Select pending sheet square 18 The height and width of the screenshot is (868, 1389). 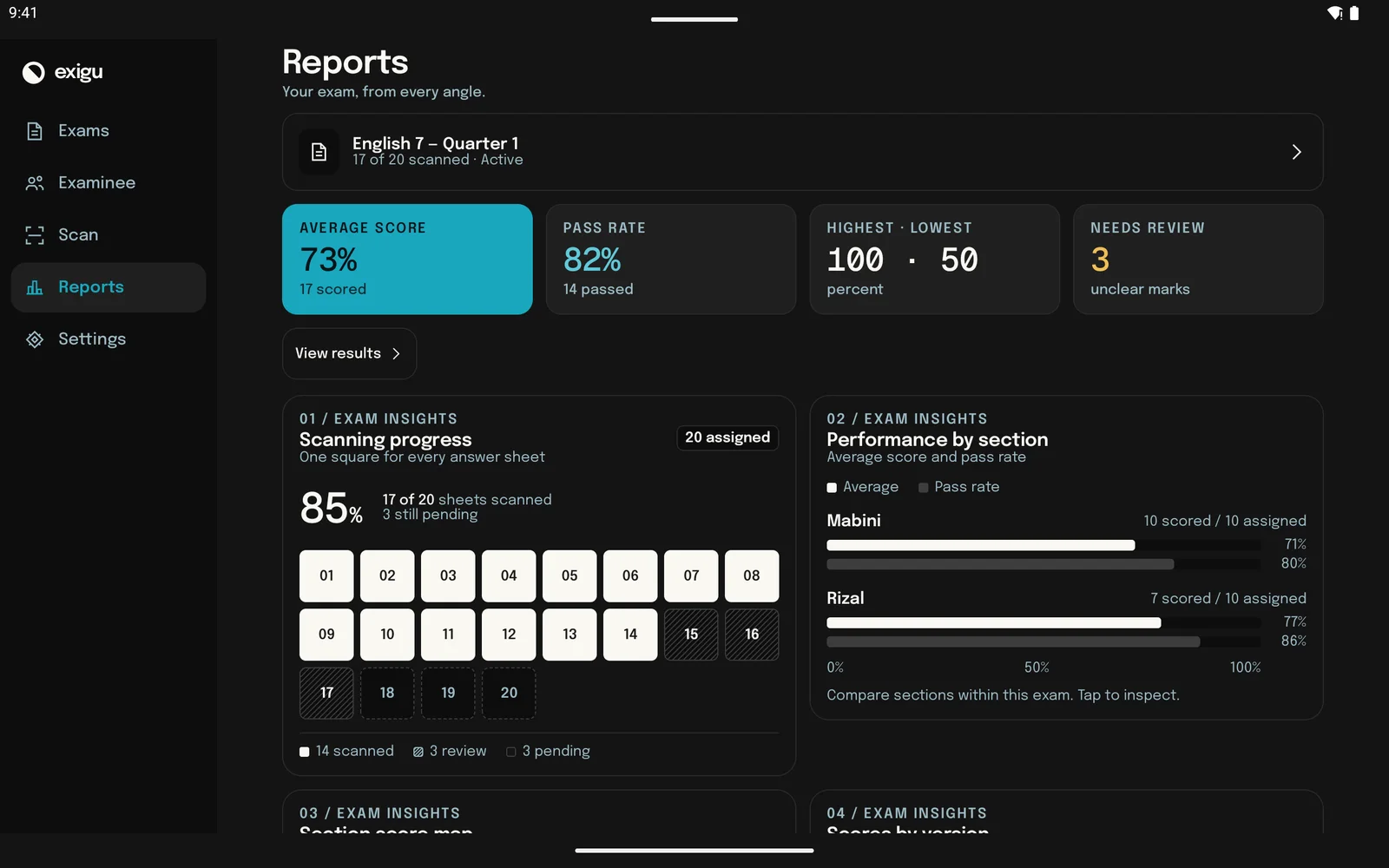(x=387, y=693)
